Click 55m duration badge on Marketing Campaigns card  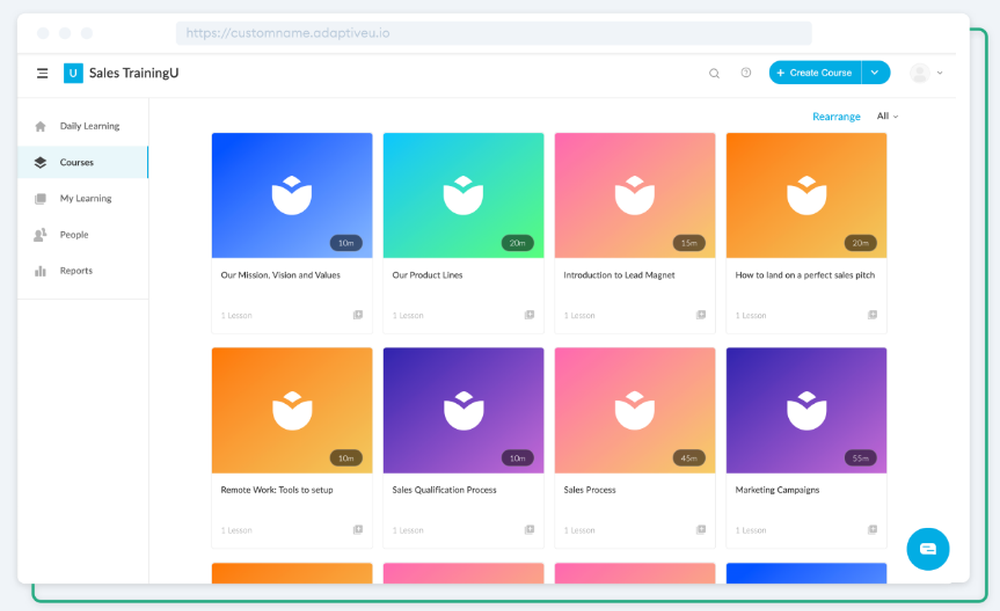pos(861,458)
